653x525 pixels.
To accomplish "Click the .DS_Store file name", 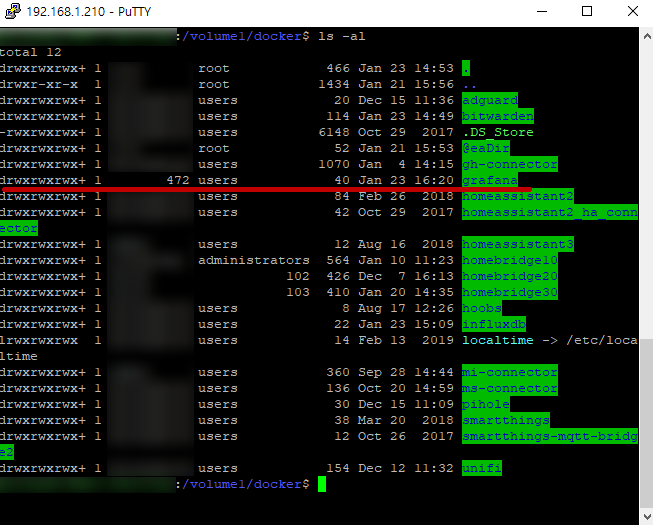I will coord(498,132).
